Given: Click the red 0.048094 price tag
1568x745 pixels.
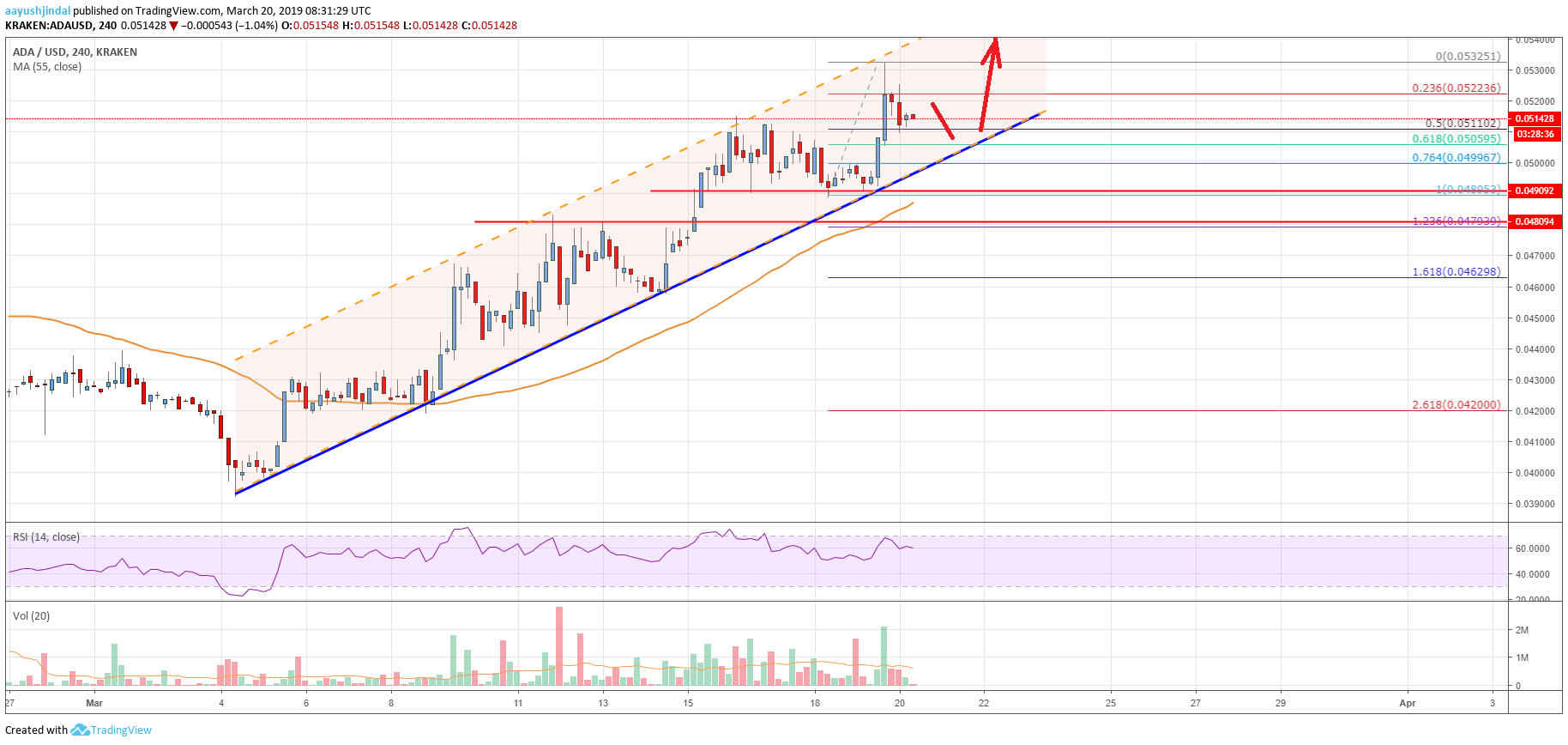Looking at the screenshot, I should pyautogui.click(x=1535, y=221).
